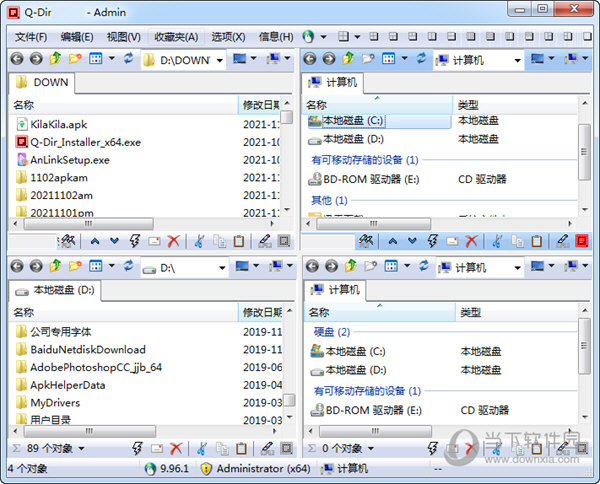Delete selection in bottom-left D:\ pane toolbar
This screenshot has height=484, width=600.
176,448
